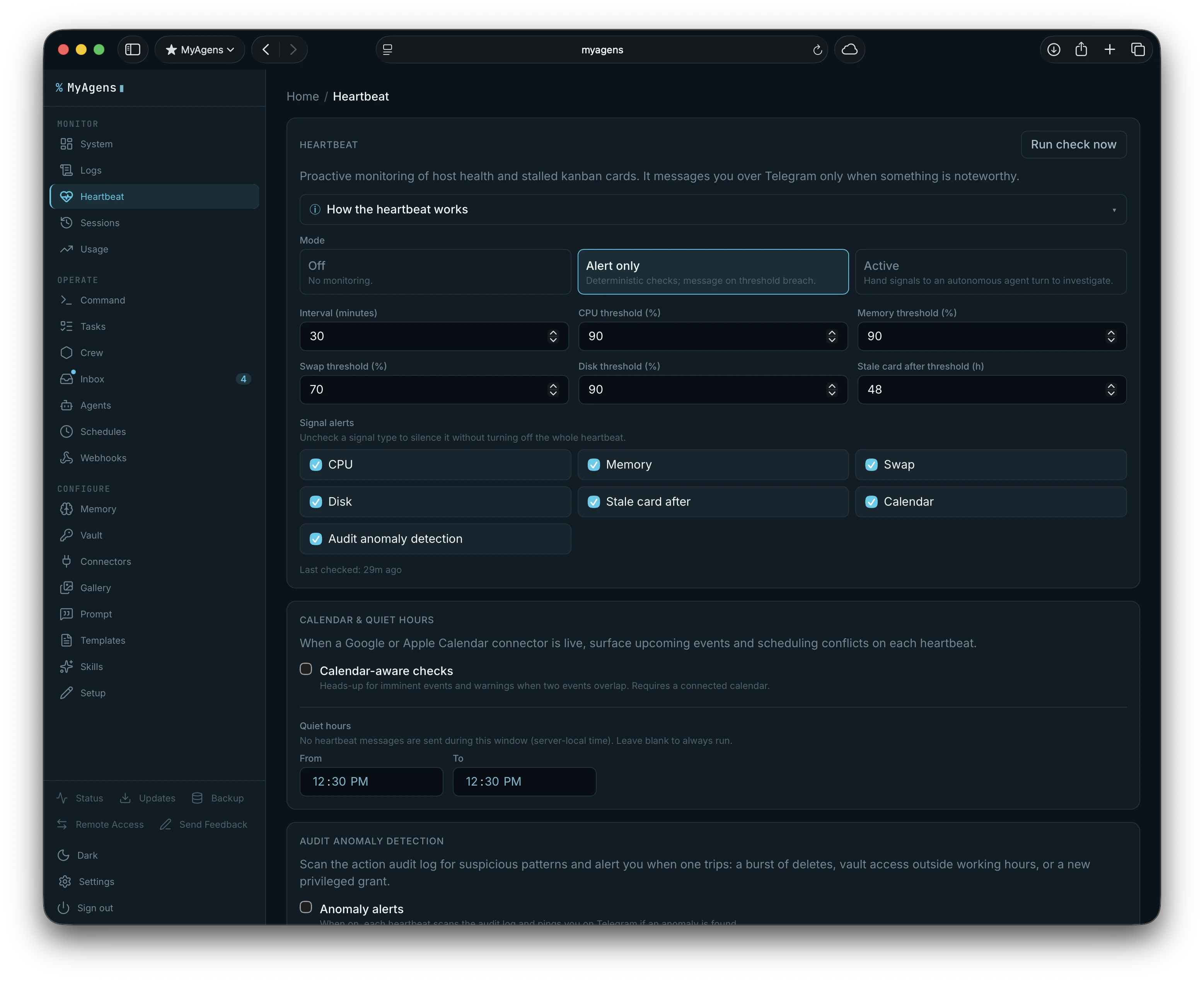Image resolution: width=1204 pixels, height=982 pixels.
Task: Open Templates document icon
Action: tap(66, 640)
